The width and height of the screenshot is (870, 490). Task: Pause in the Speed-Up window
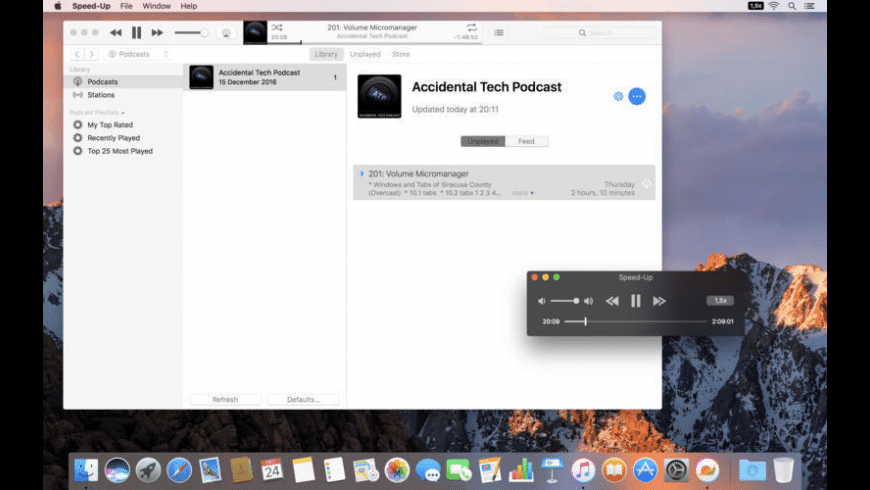[636, 301]
